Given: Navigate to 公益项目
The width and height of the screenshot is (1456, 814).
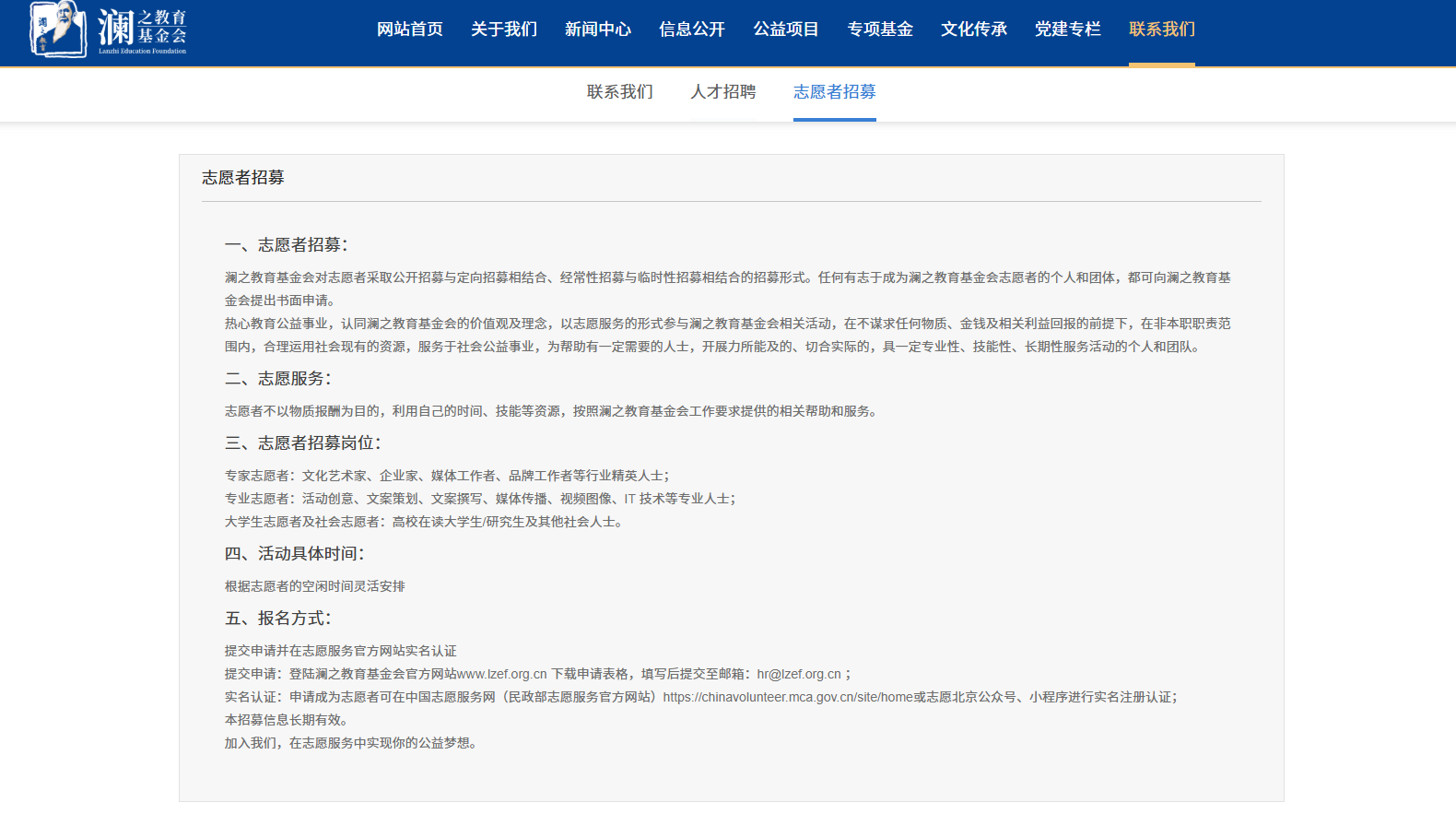Looking at the screenshot, I should coord(785,29).
